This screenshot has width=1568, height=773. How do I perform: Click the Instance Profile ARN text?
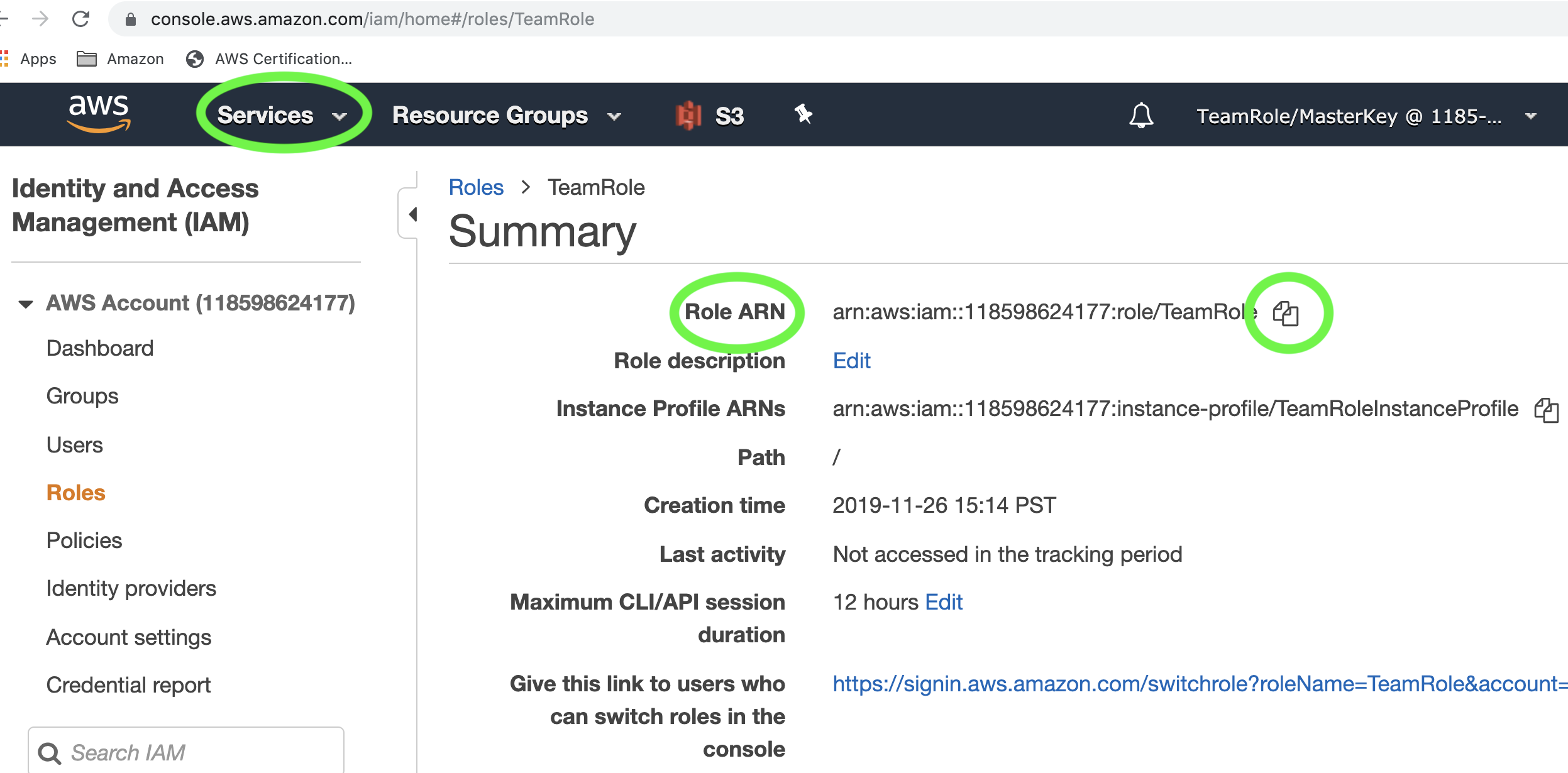(1176, 409)
